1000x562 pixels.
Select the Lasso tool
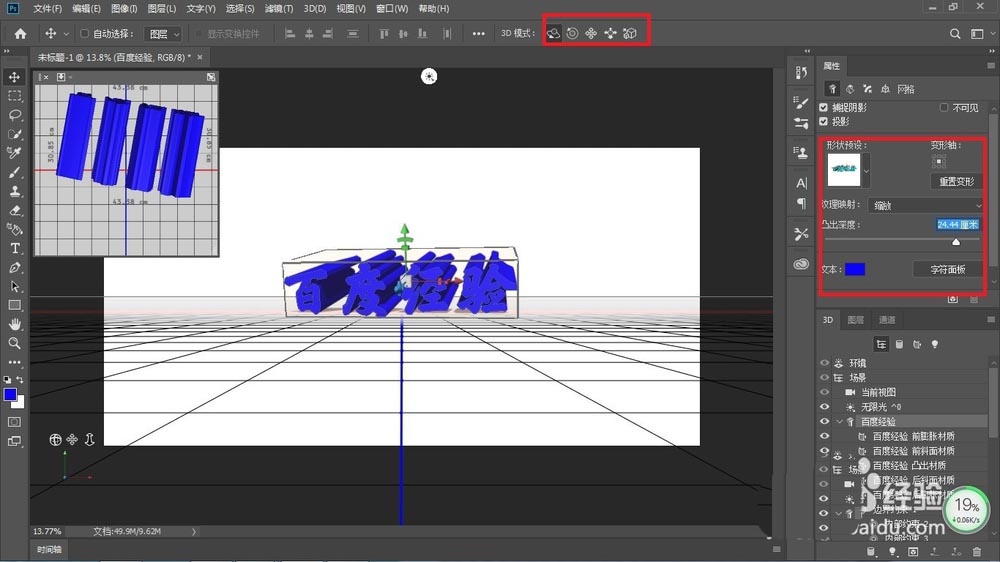pos(14,115)
